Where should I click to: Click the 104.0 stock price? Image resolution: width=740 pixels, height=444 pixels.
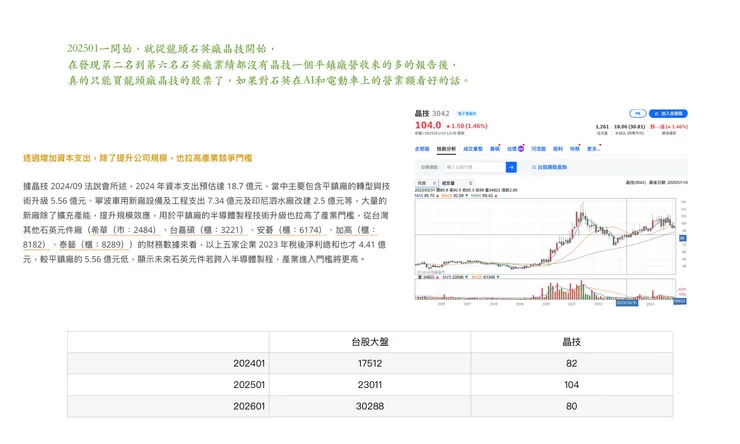(x=428, y=126)
